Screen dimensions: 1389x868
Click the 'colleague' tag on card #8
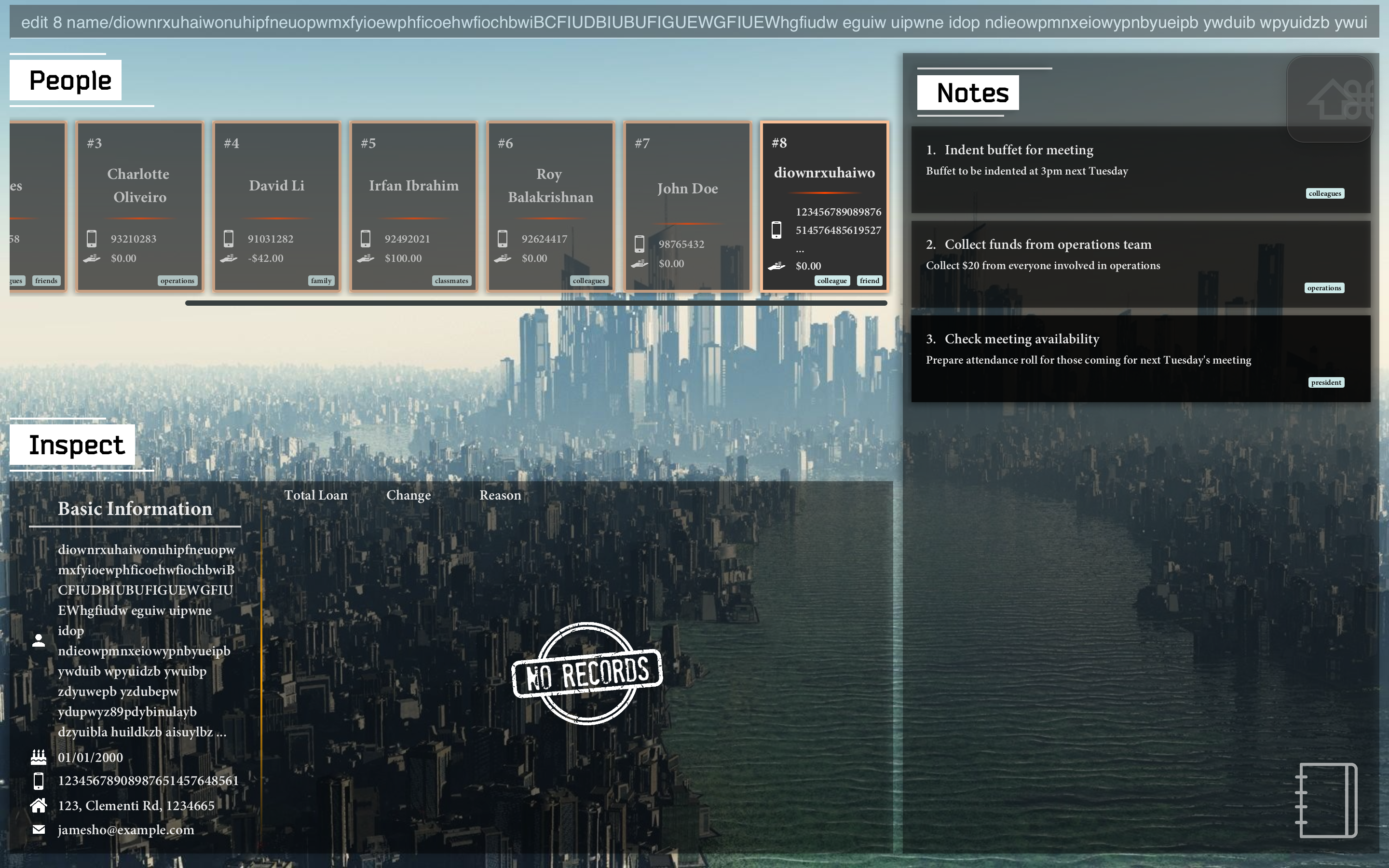tap(831, 281)
